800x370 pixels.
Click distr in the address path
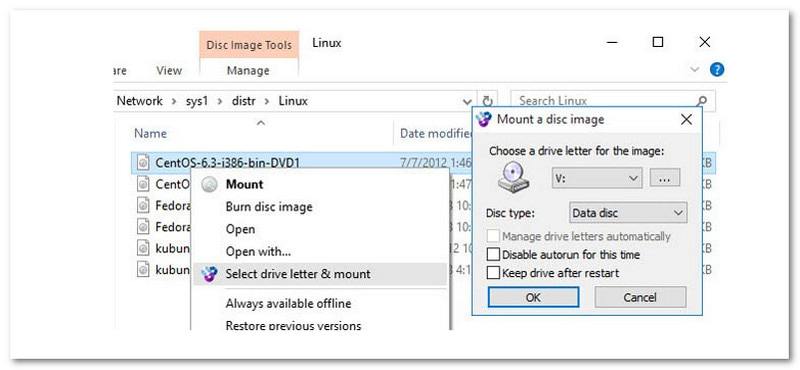244,101
